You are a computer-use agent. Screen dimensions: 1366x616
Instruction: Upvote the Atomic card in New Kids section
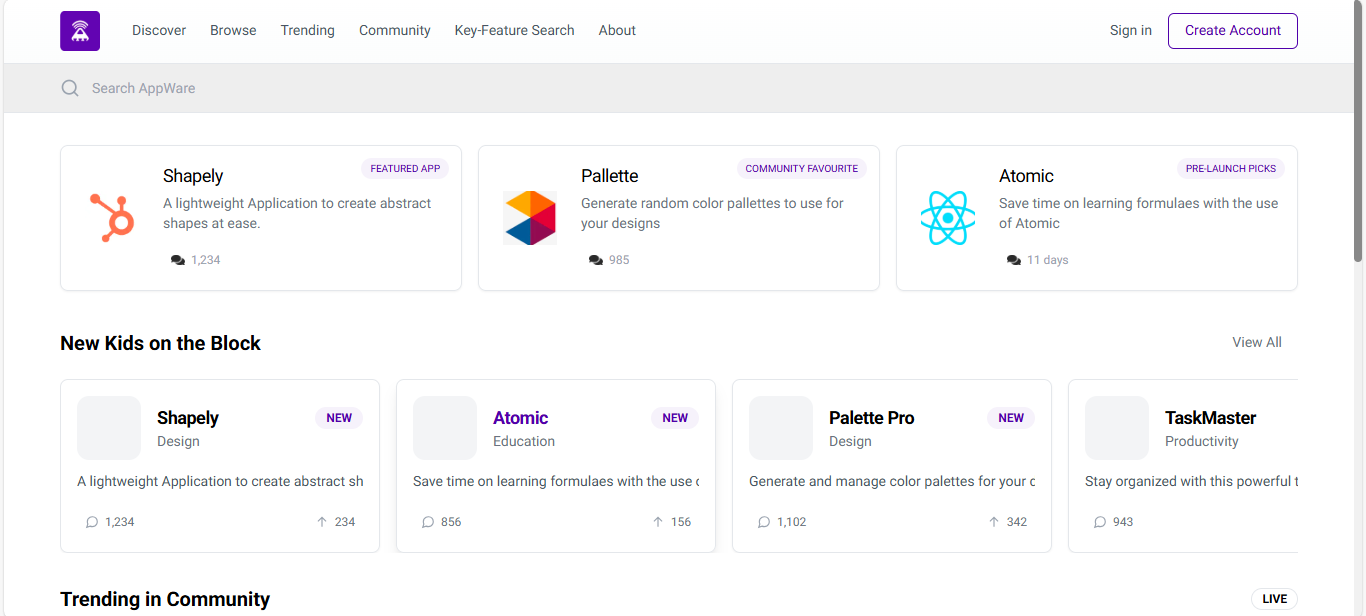click(x=657, y=521)
